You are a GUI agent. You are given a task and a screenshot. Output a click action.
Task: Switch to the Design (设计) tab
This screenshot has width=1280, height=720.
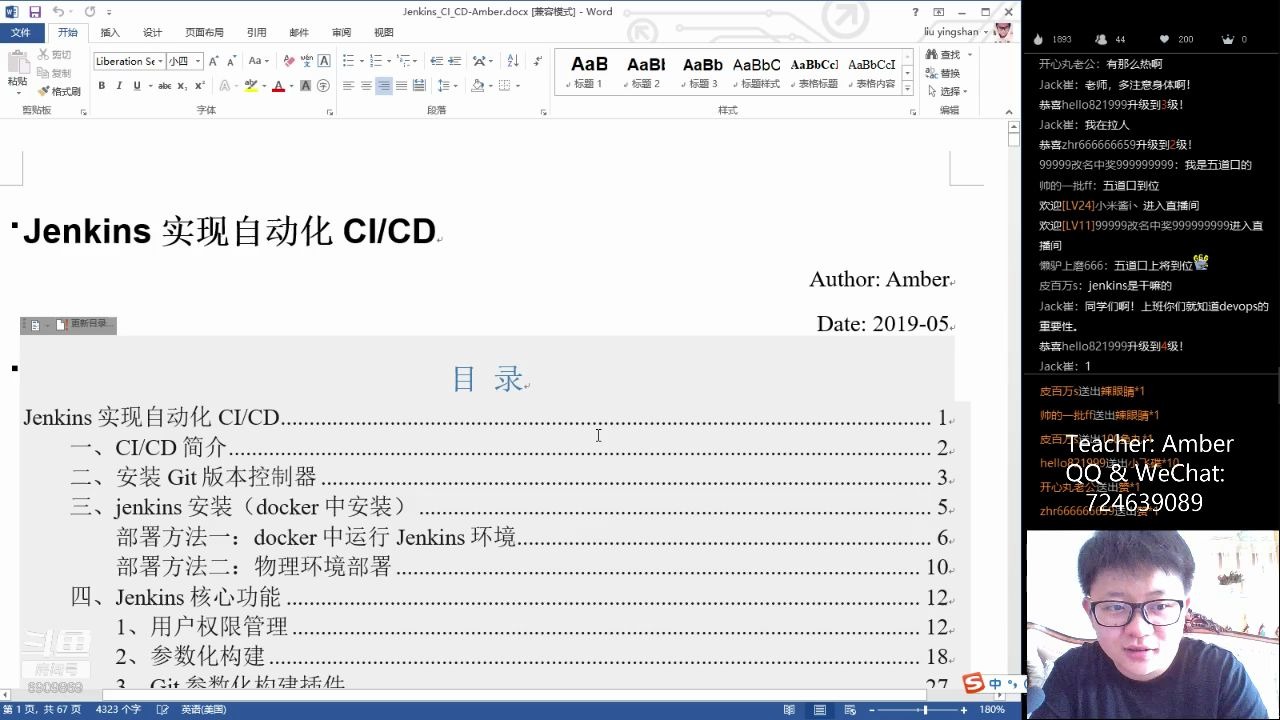click(x=152, y=32)
